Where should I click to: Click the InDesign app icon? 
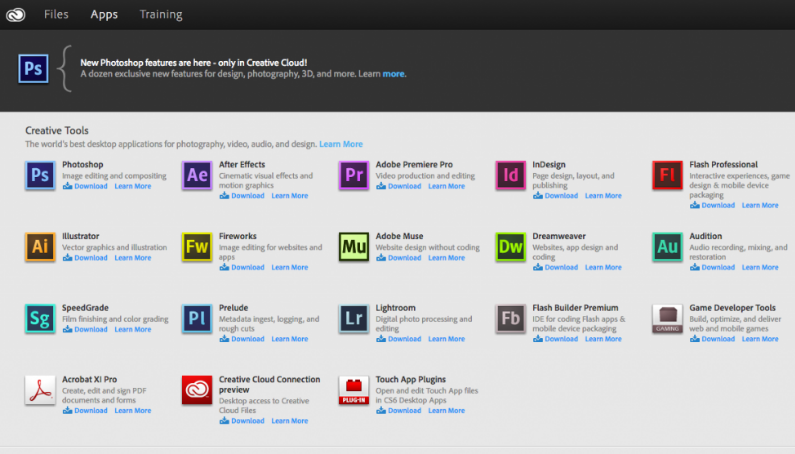[x=511, y=176]
